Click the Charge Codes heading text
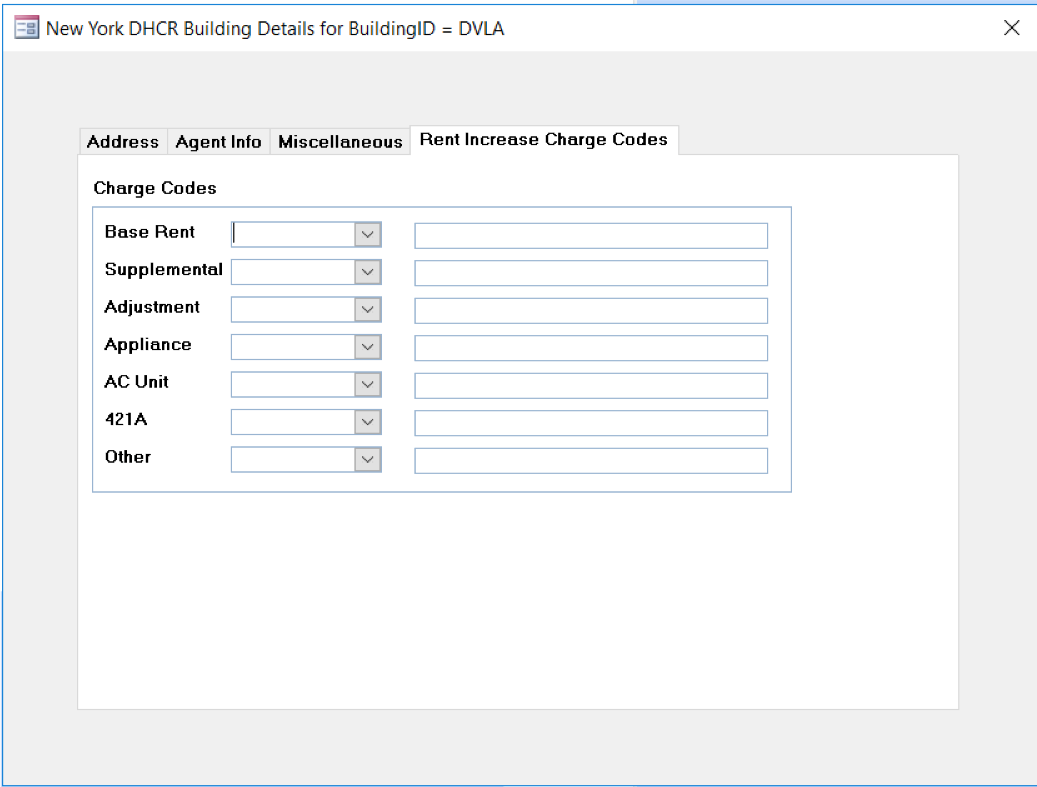The width and height of the screenshot is (1037, 787). point(155,188)
